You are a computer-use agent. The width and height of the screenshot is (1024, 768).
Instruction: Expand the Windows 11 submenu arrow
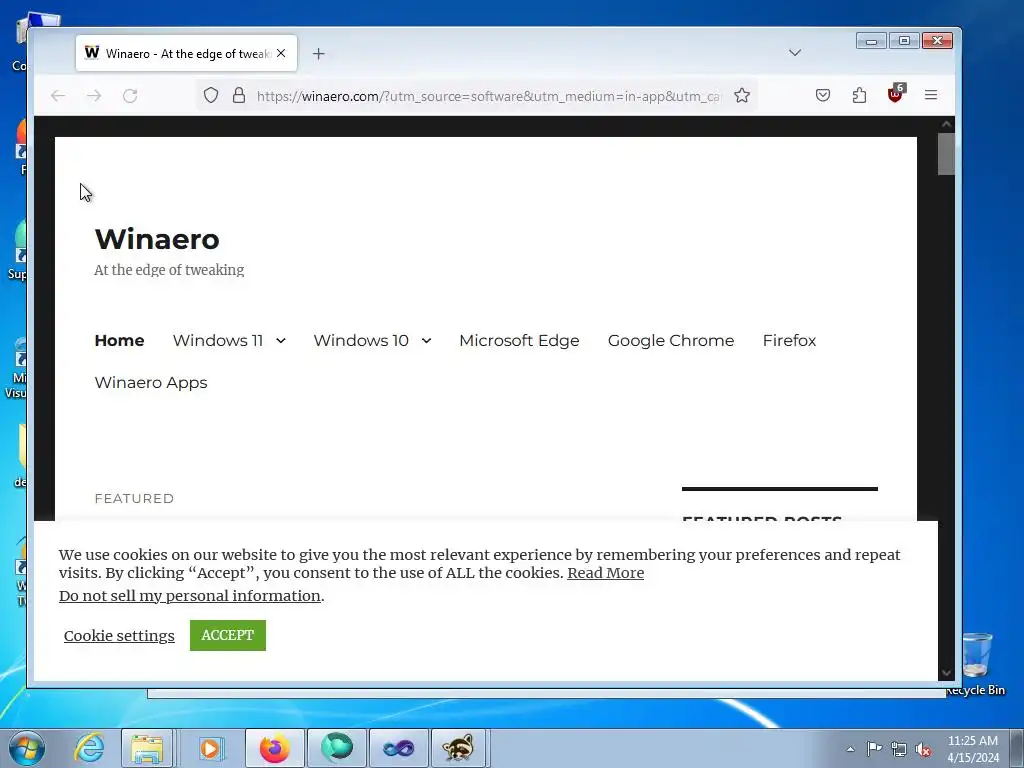(x=281, y=341)
